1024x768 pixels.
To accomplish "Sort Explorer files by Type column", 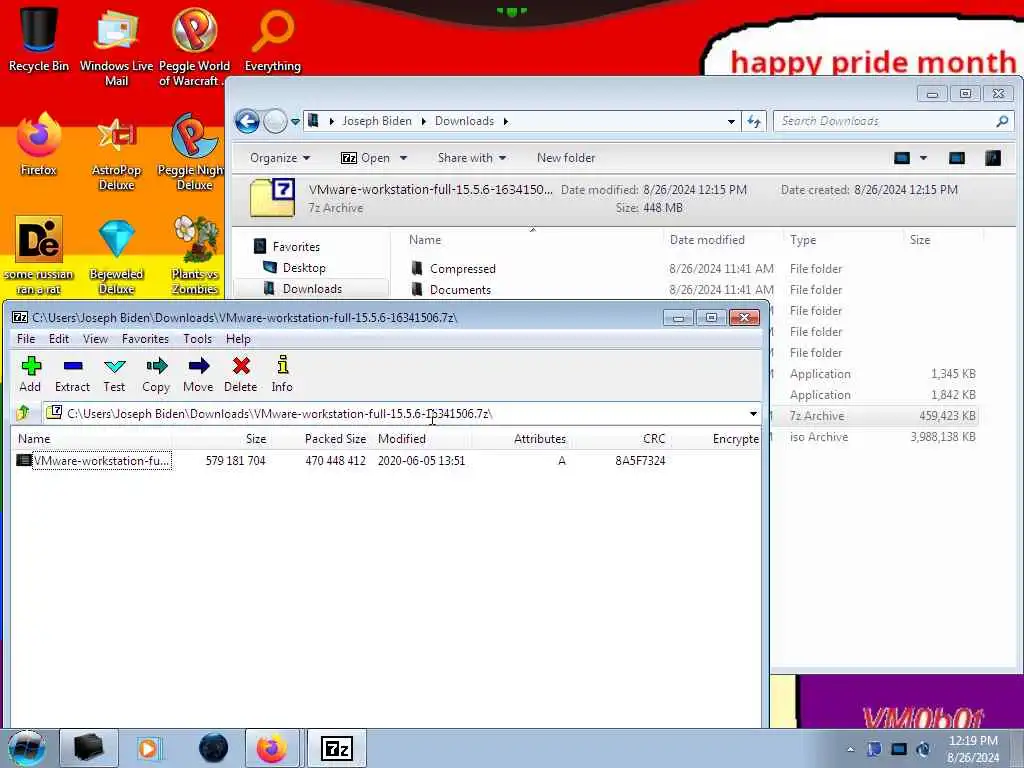I will pos(843,240).
